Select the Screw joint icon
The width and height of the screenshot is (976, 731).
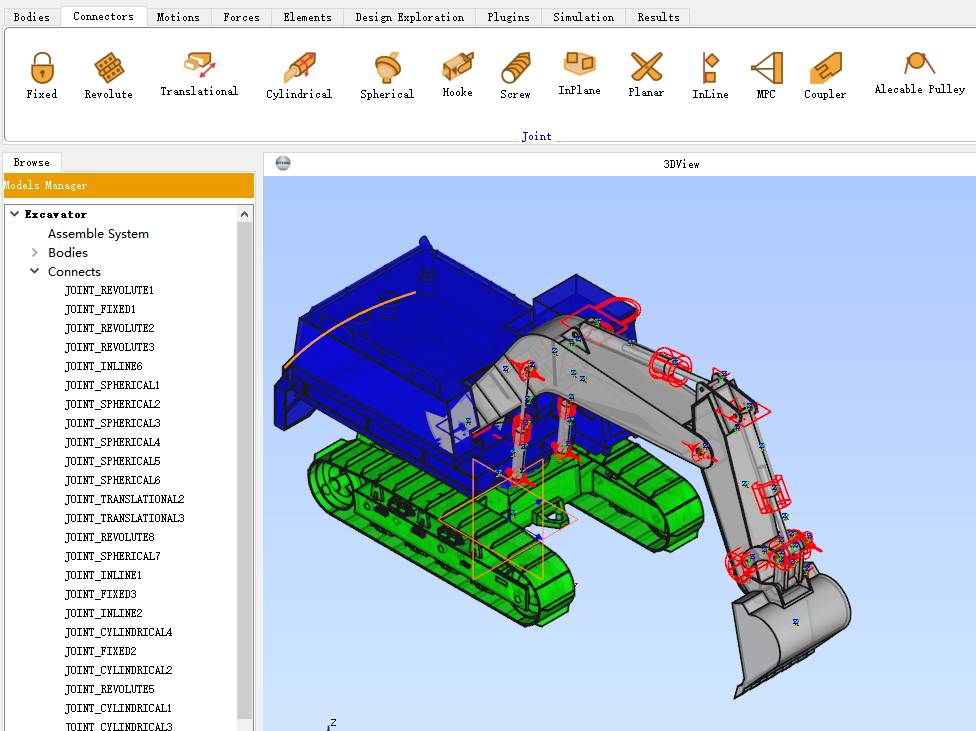(515, 75)
